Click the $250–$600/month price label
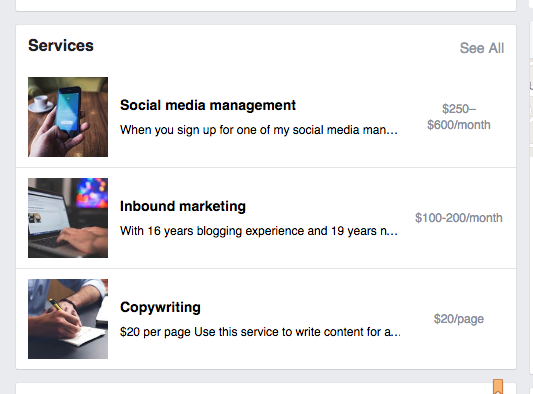 459,117
